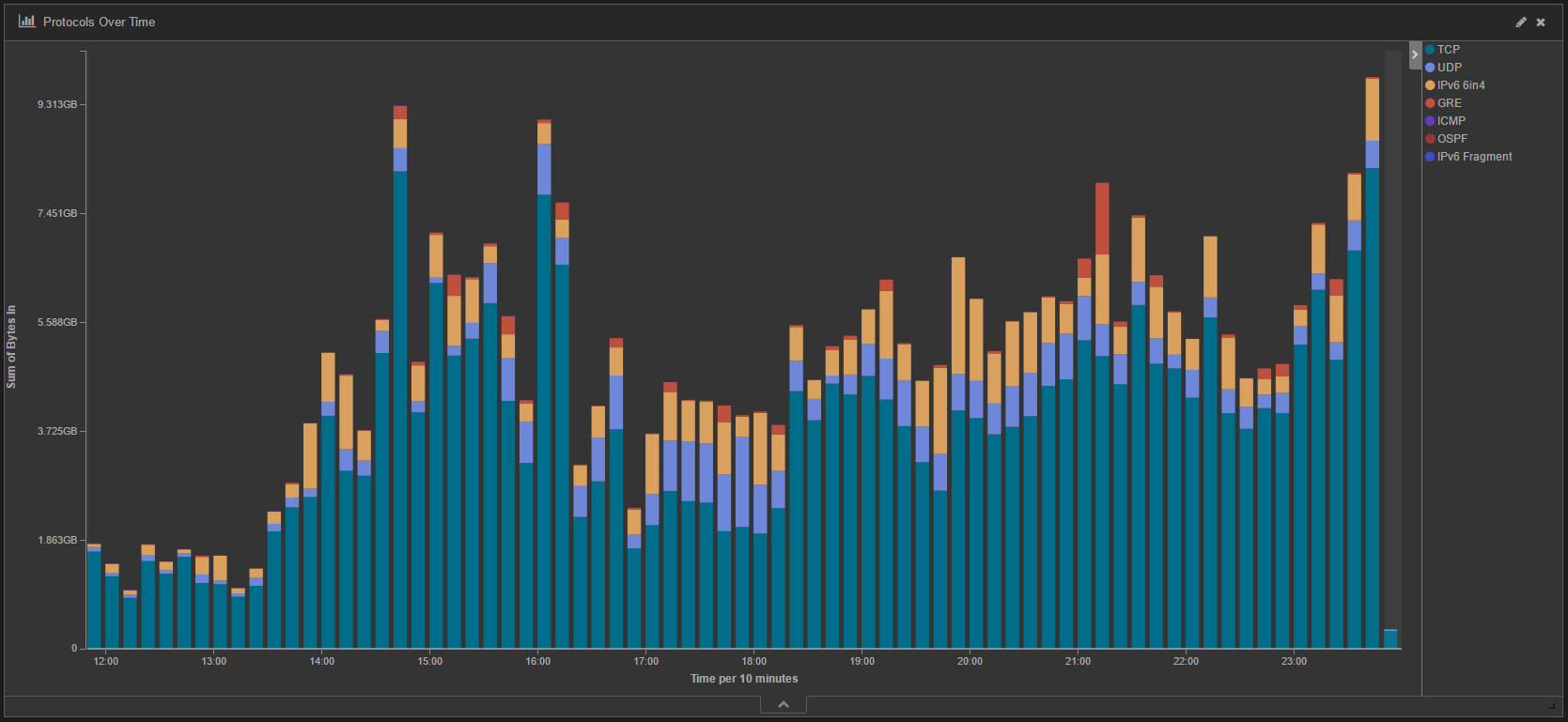1568x722 pixels.
Task: Click the resize handle in panel corner
Action: click(1552, 704)
